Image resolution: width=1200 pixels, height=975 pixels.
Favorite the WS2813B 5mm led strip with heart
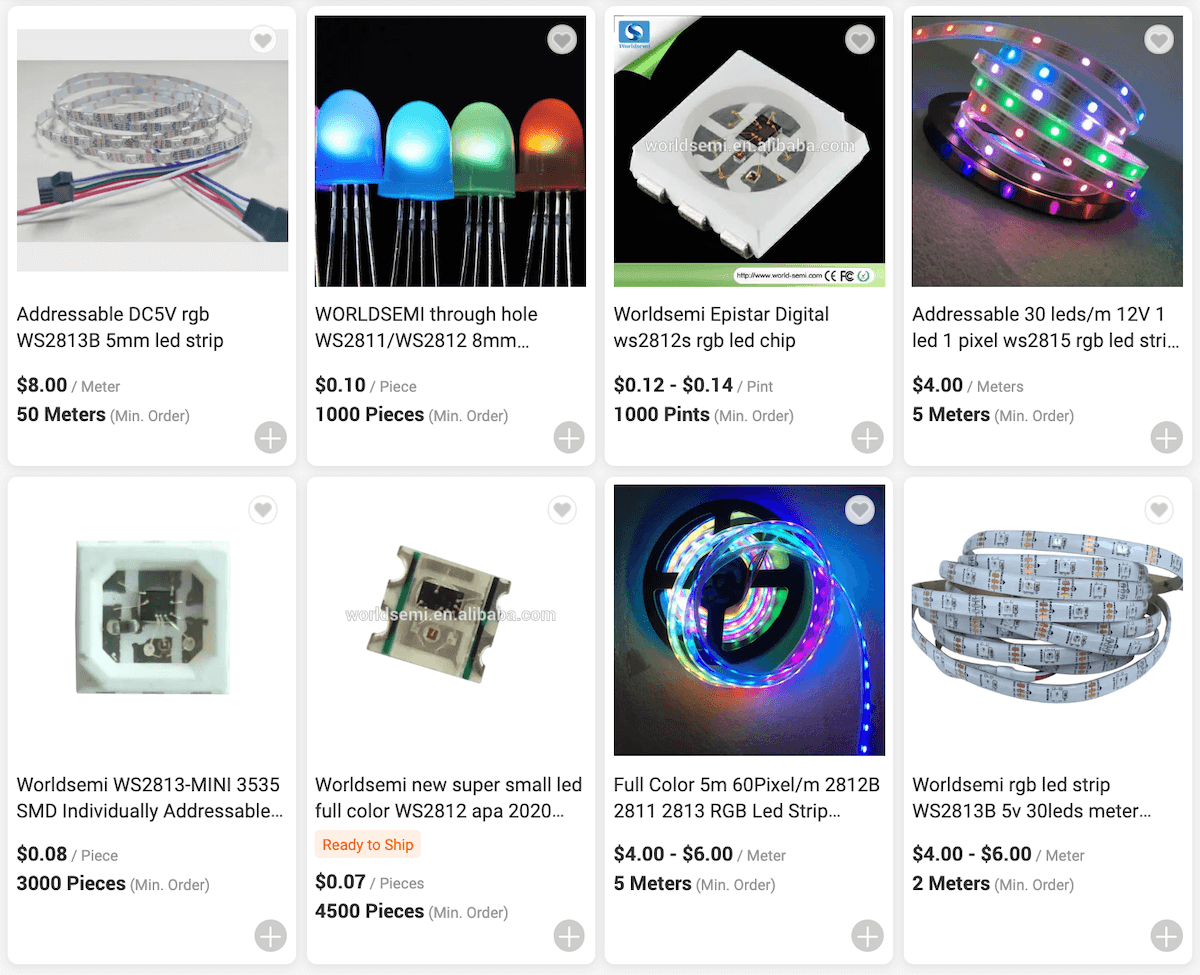point(263,40)
